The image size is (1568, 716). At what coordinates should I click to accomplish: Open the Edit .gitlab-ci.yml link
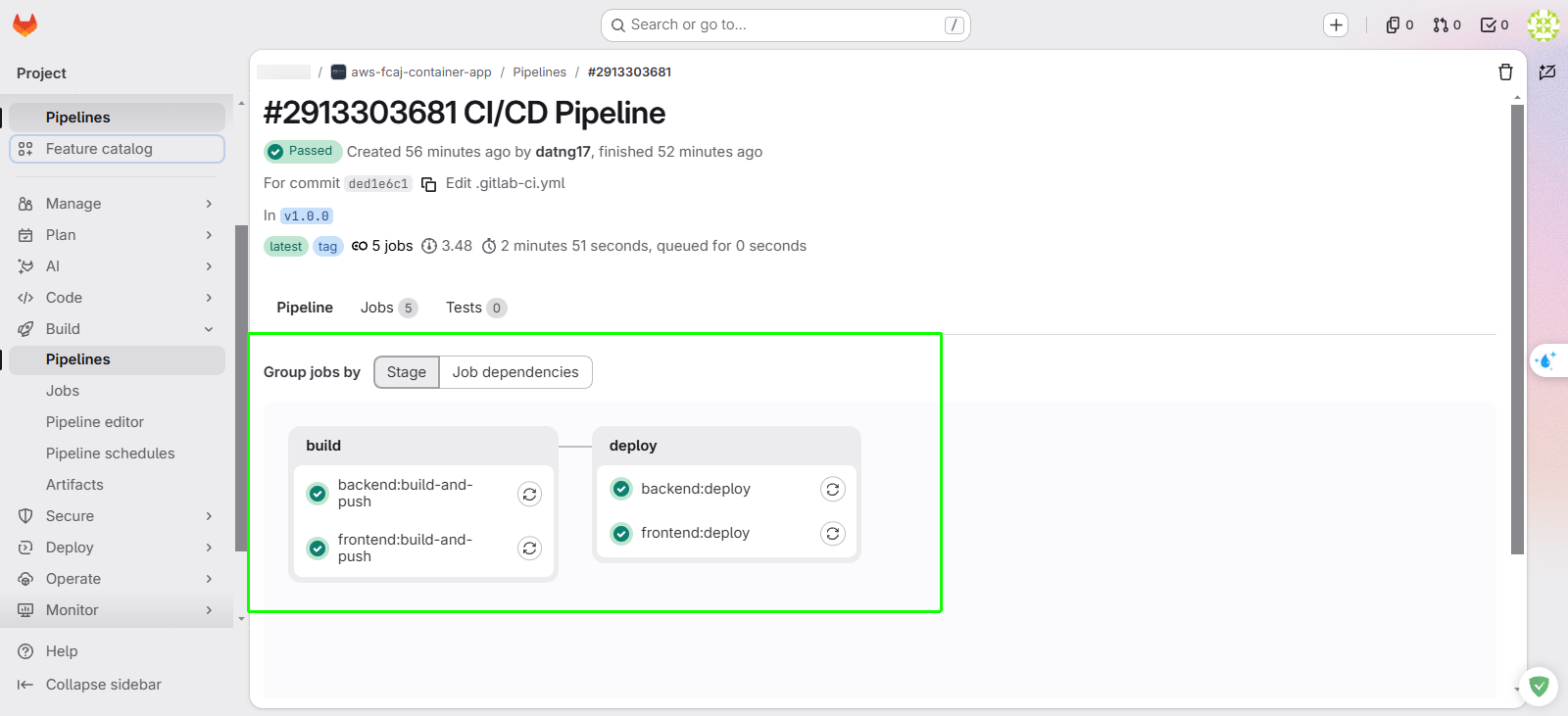[x=505, y=183]
